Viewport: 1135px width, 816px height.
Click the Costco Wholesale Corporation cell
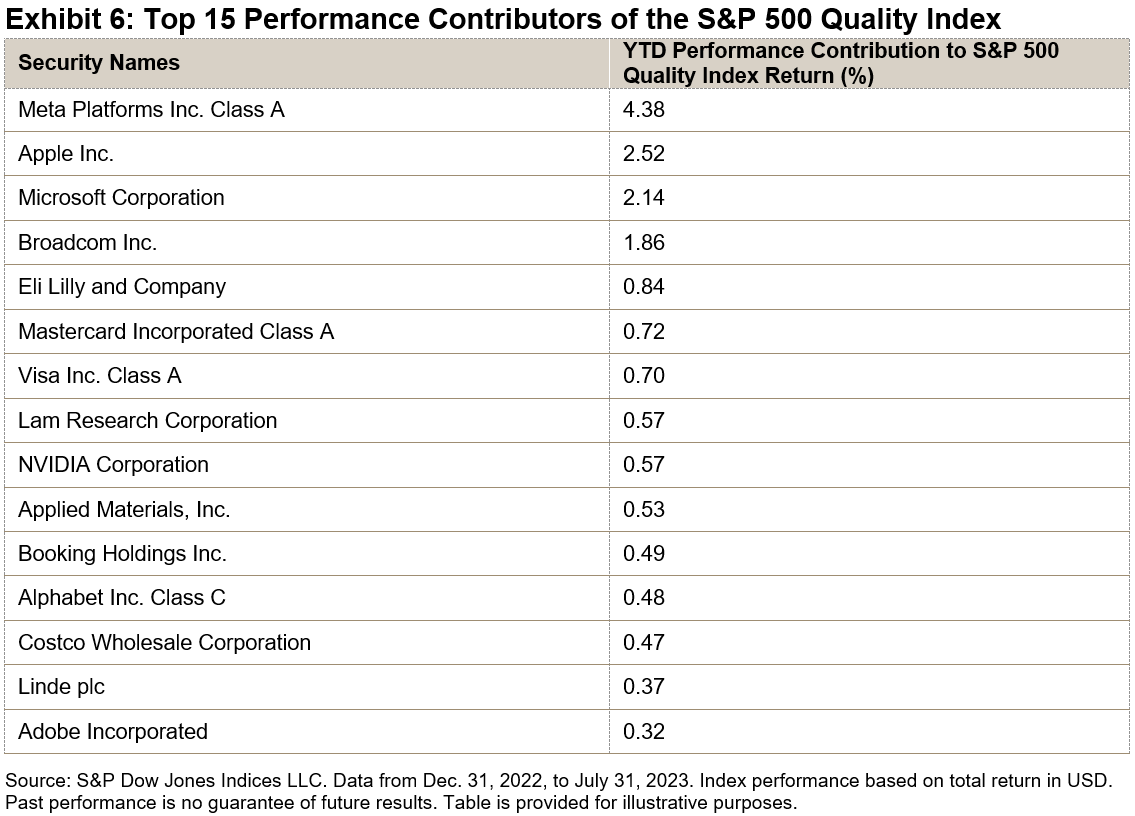coord(164,642)
